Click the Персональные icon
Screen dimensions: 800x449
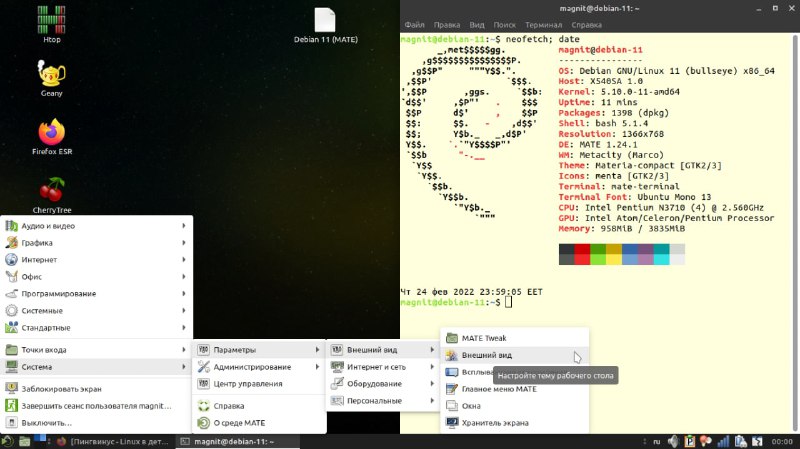337,401
